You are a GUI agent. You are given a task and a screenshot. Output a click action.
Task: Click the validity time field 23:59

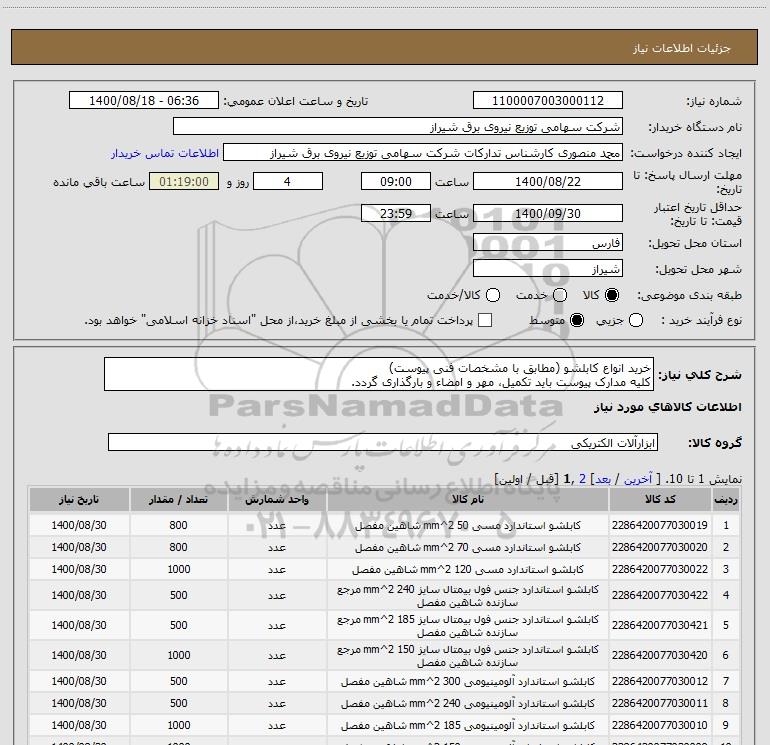pos(396,213)
